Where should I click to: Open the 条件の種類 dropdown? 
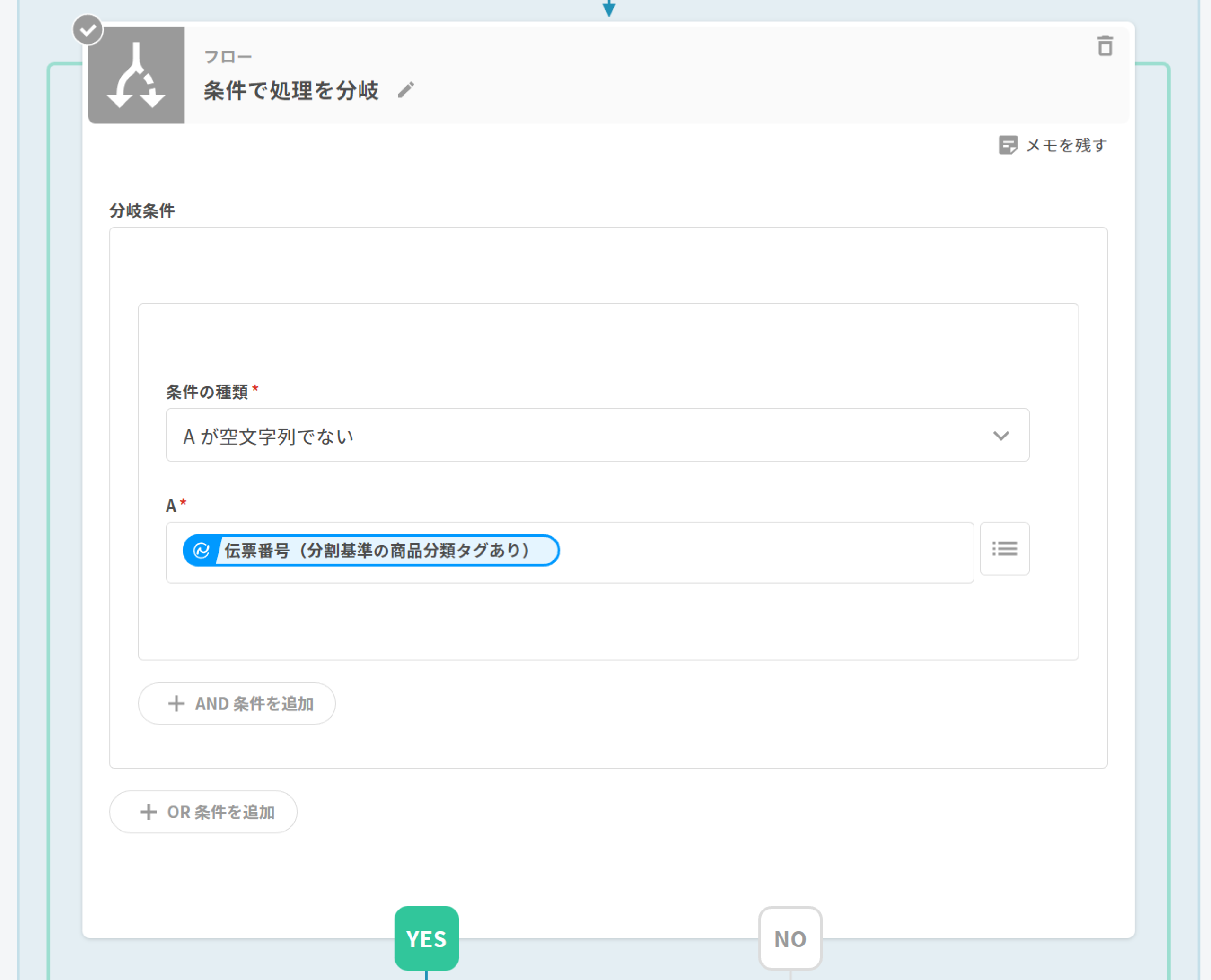pyautogui.click(x=564, y=435)
